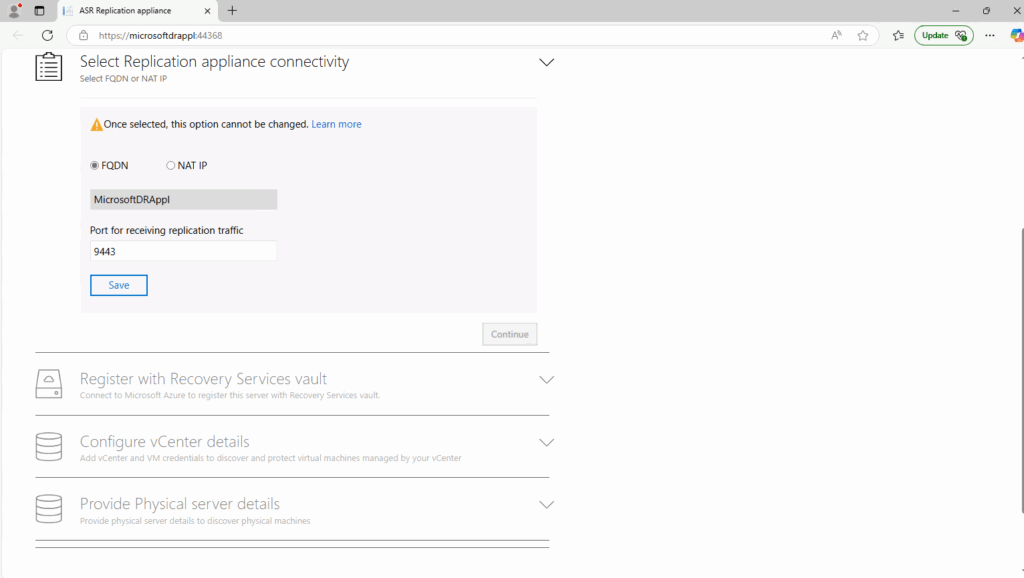
Task: Open browser Settings and more menu
Action: pyautogui.click(x=990, y=35)
